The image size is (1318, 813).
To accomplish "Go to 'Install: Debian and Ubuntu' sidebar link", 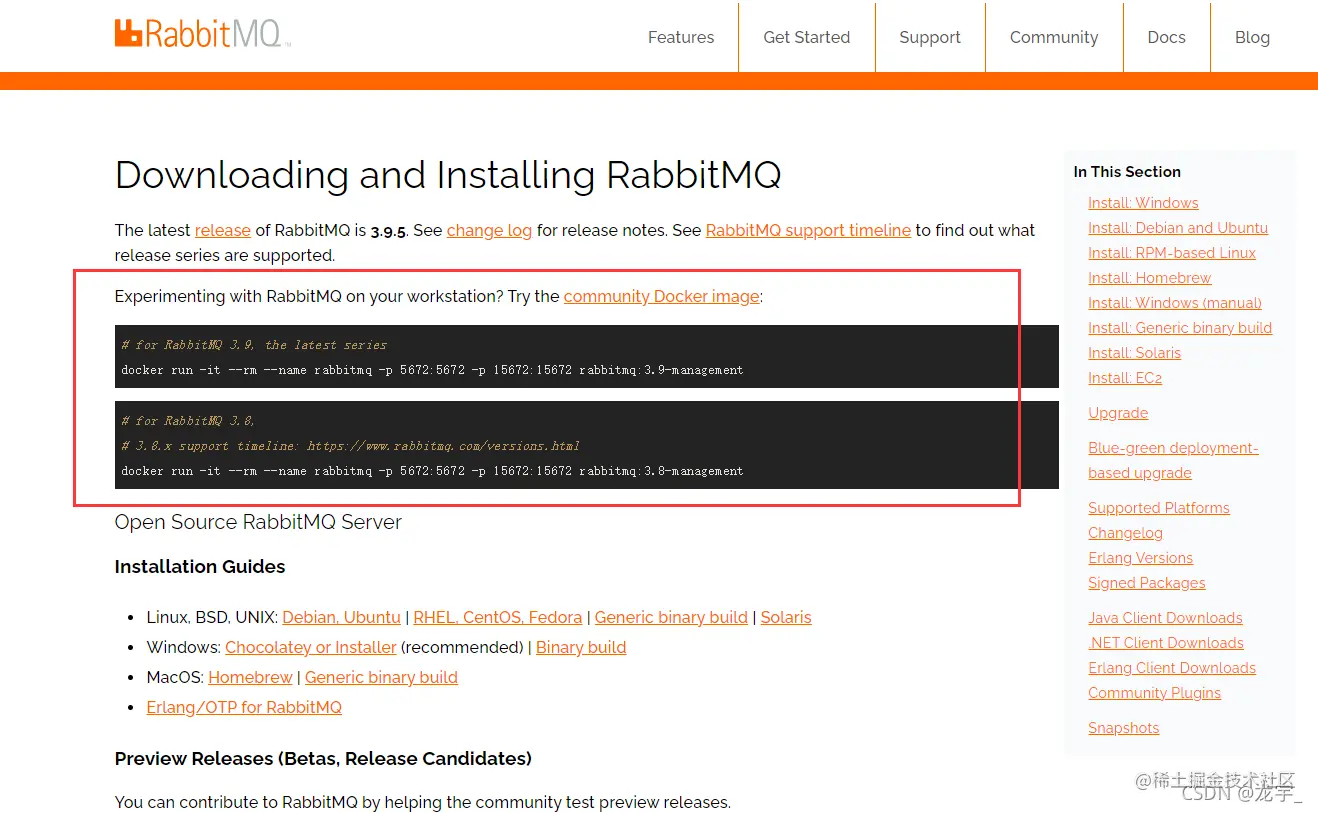I will click(x=1178, y=228).
